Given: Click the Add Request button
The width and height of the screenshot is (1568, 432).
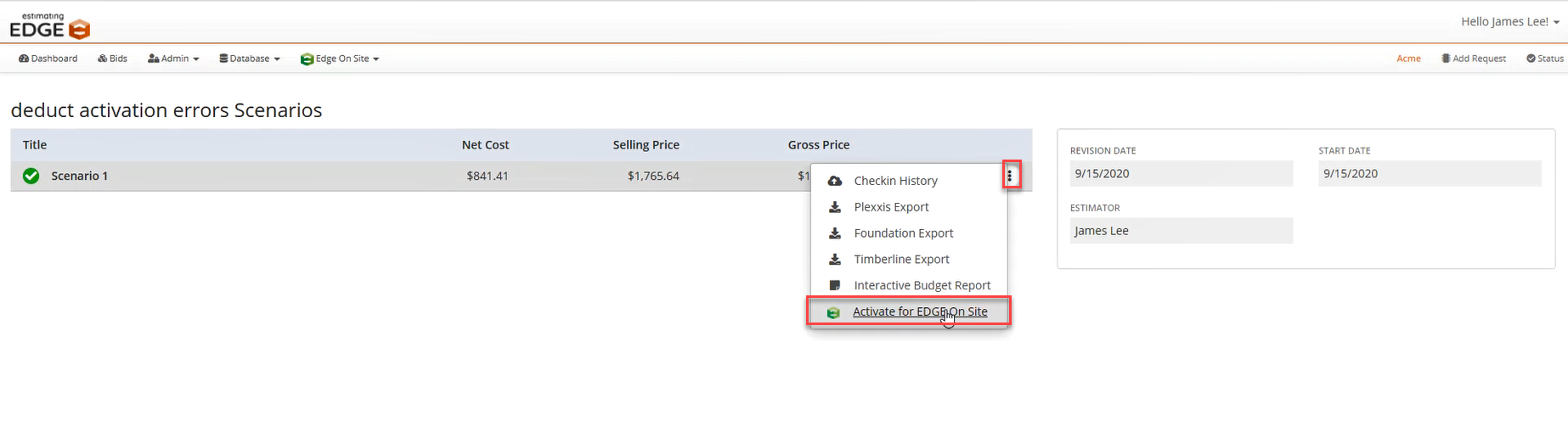Looking at the screenshot, I should (1474, 59).
